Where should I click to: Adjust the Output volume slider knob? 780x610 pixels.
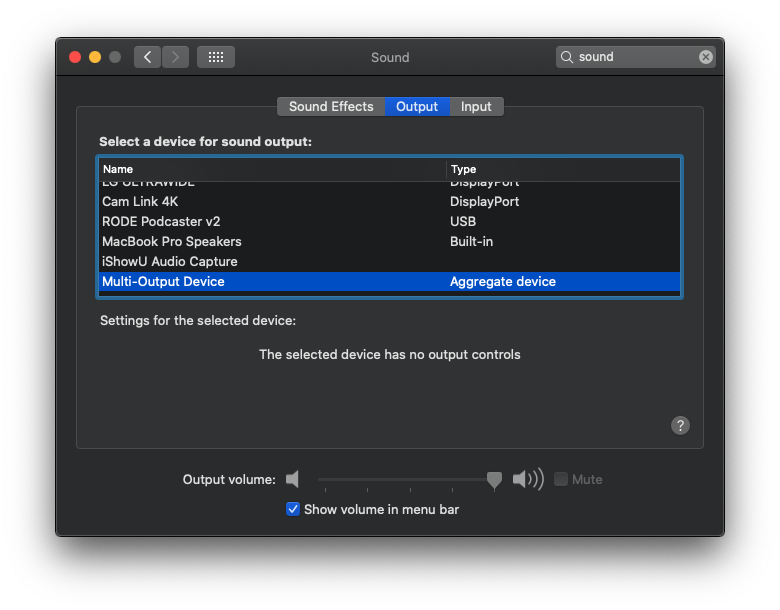point(494,480)
